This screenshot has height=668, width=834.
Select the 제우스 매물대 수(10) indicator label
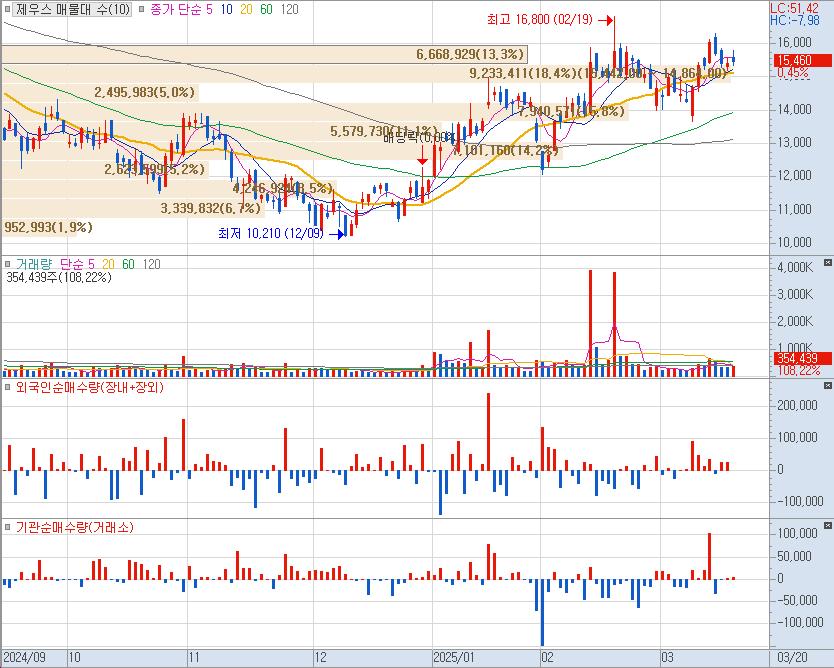72,9
